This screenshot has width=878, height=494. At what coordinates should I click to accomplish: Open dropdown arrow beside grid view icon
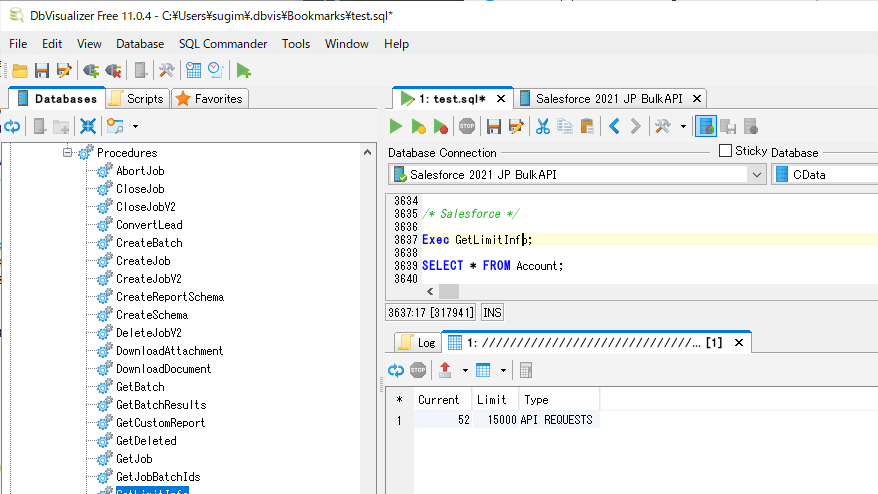point(503,370)
